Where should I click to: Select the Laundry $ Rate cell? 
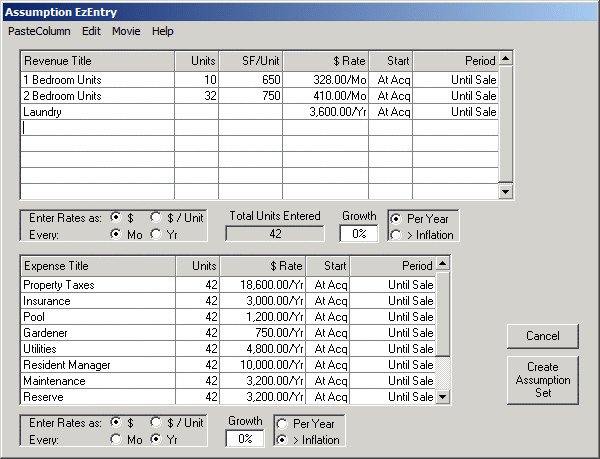click(326, 112)
